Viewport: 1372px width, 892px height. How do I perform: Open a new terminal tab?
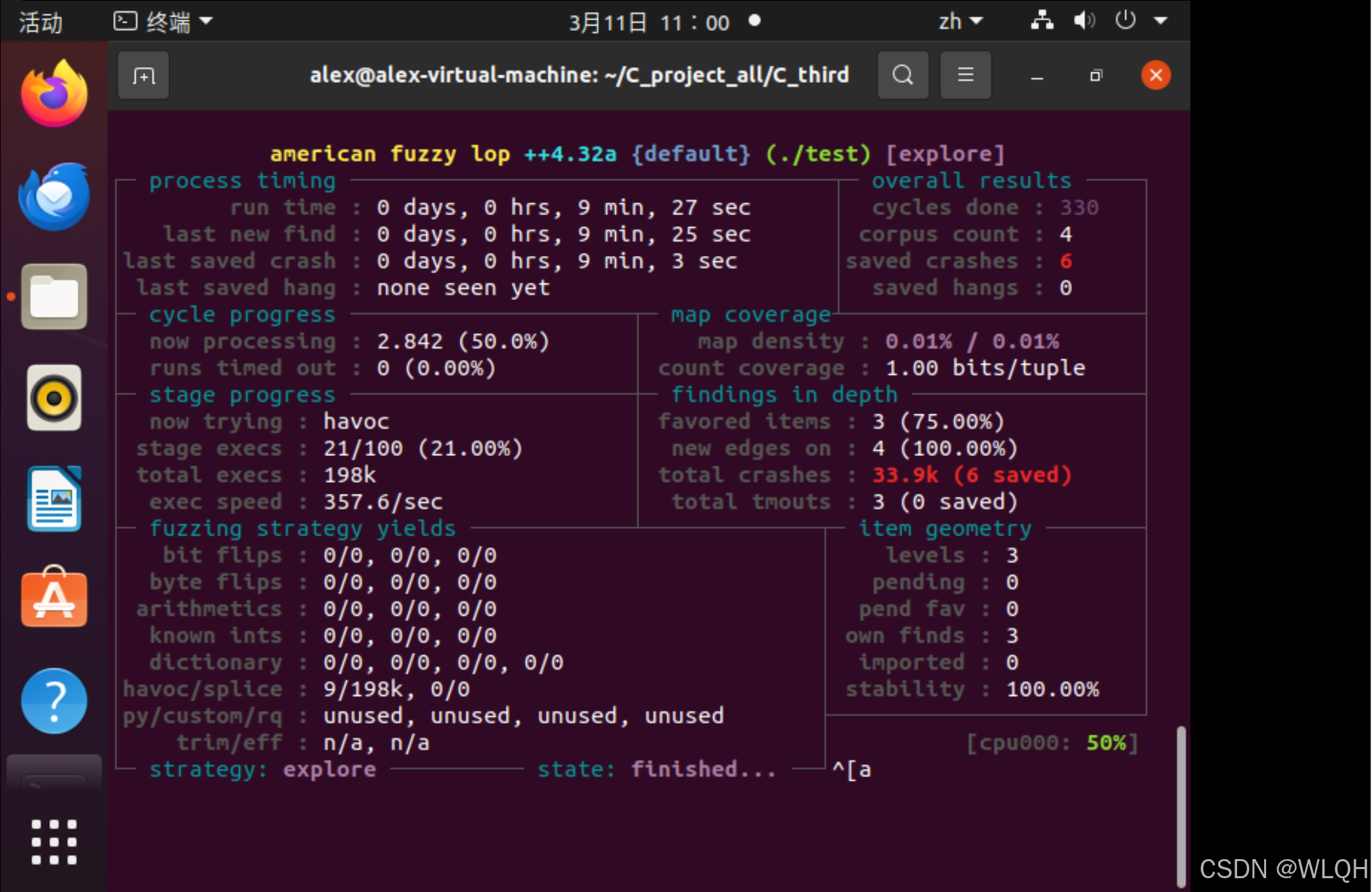[143, 76]
